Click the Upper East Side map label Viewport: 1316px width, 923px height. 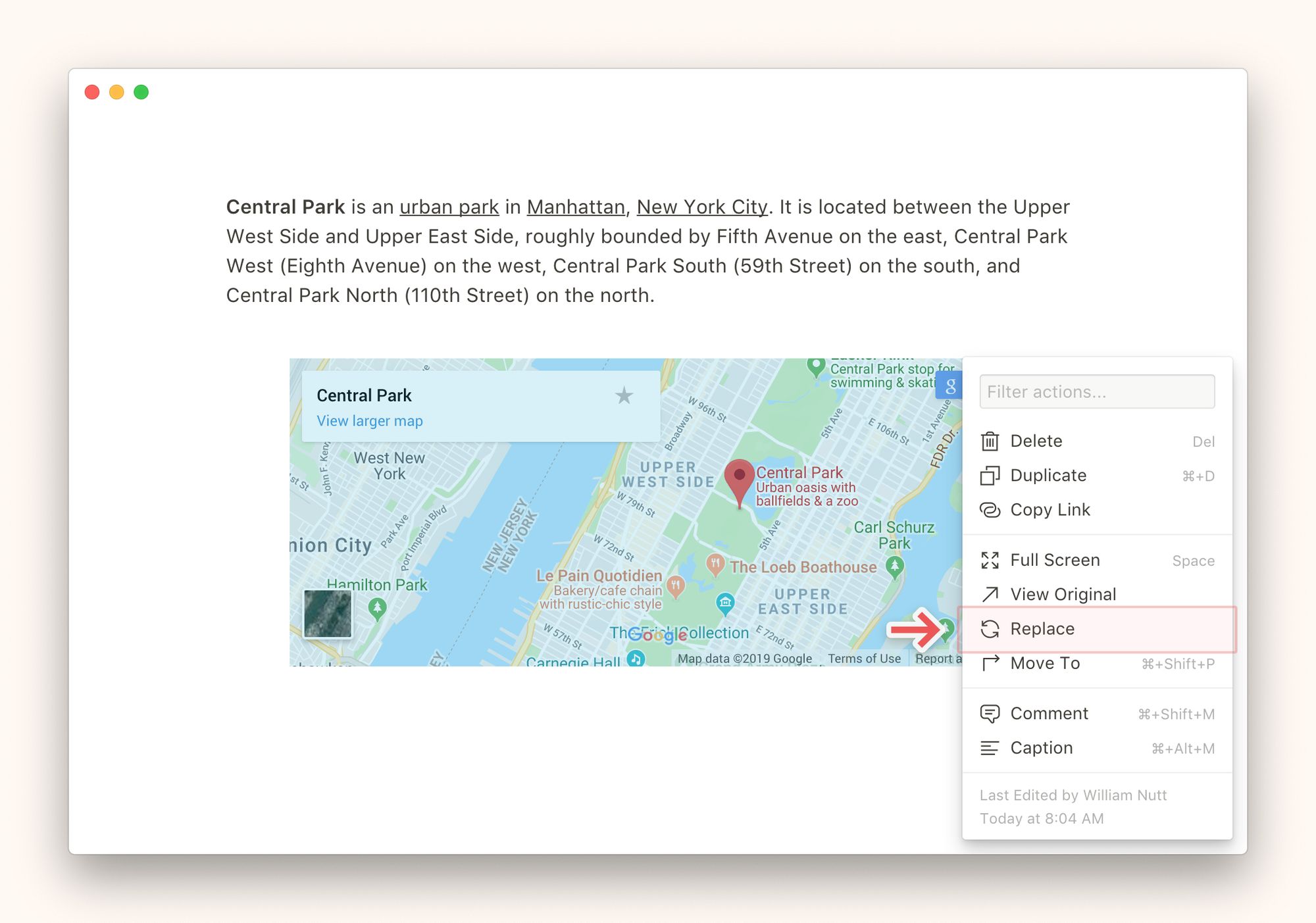tap(803, 601)
